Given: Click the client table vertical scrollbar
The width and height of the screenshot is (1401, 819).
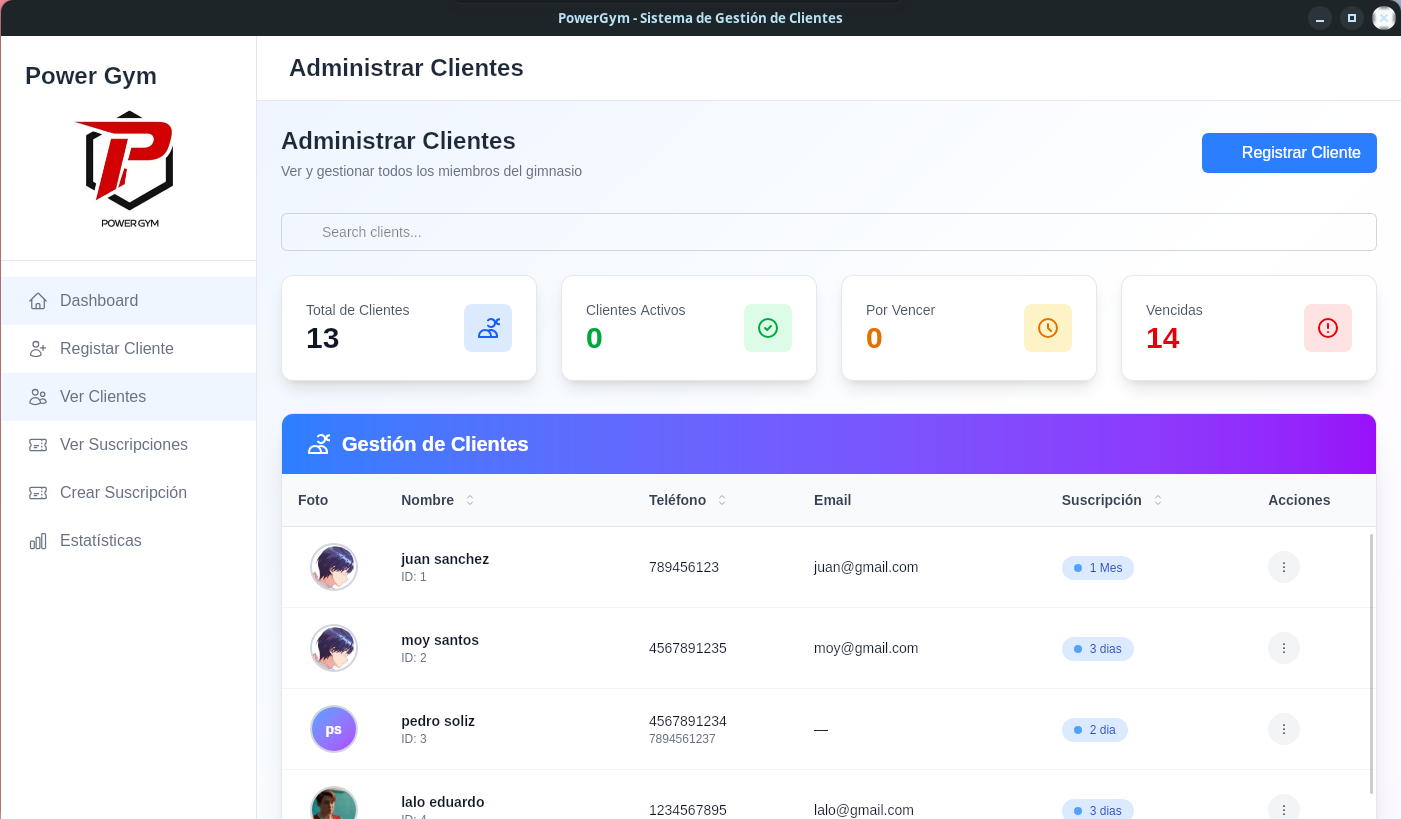Looking at the screenshot, I should point(1371,664).
